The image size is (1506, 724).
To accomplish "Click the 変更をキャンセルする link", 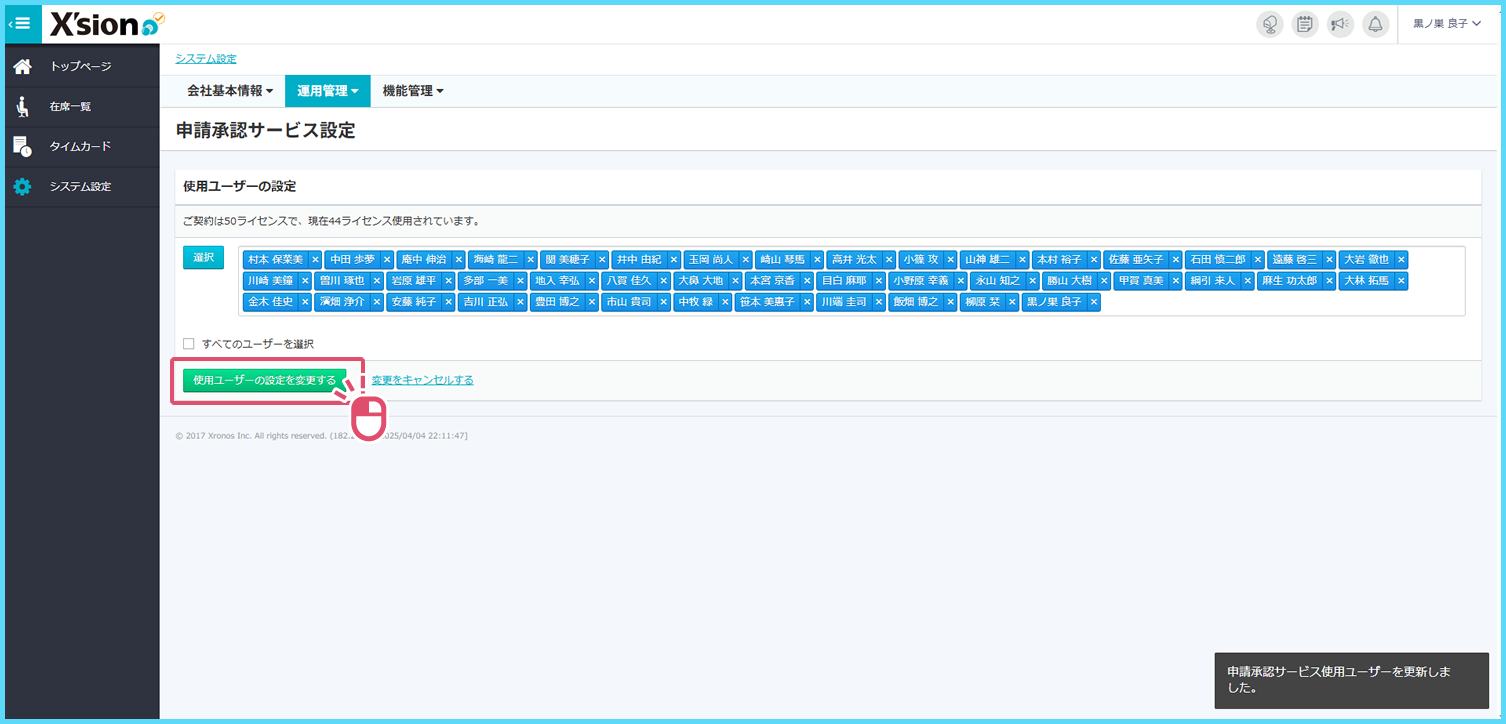I will click(422, 381).
